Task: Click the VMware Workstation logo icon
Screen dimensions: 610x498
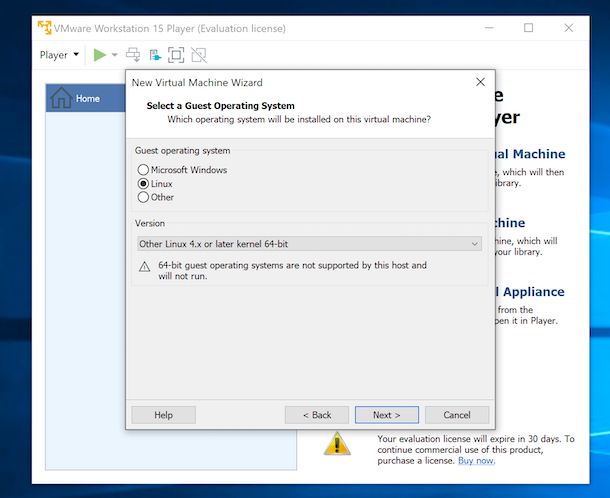Action: tap(44, 28)
